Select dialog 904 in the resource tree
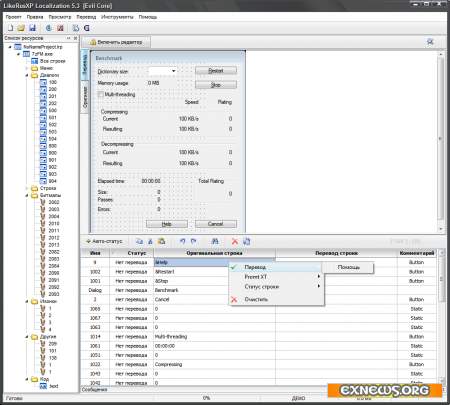Viewport: 450px width, 405px height. pyautogui.click(x=53, y=181)
